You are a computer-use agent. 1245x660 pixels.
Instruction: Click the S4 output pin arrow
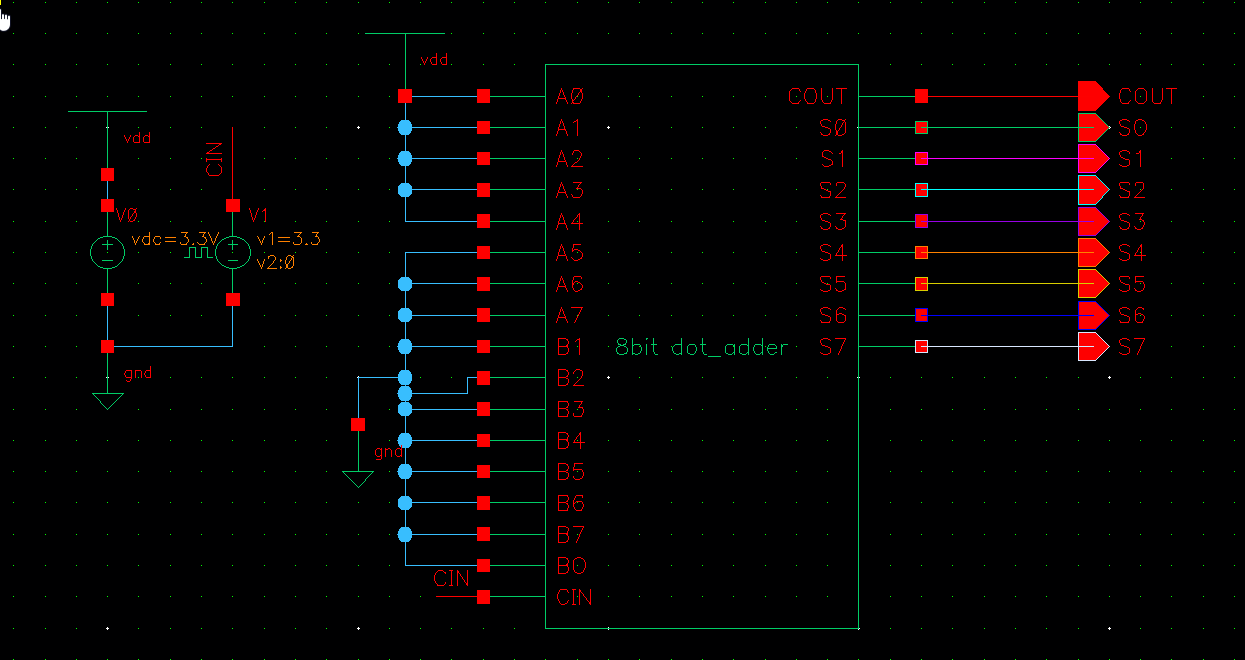click(1093, 253)
